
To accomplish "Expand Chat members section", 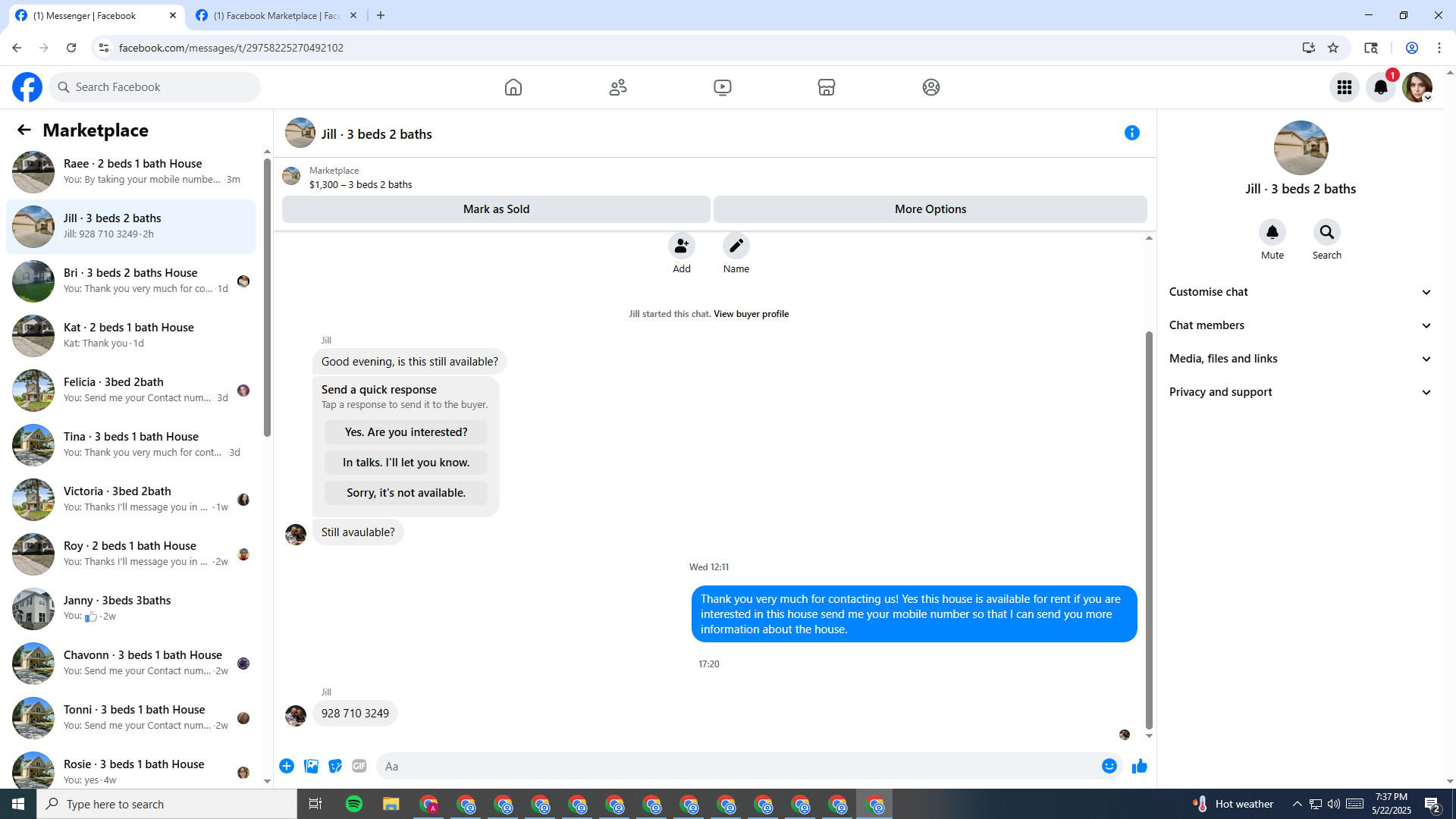I will coord(1301,325).
